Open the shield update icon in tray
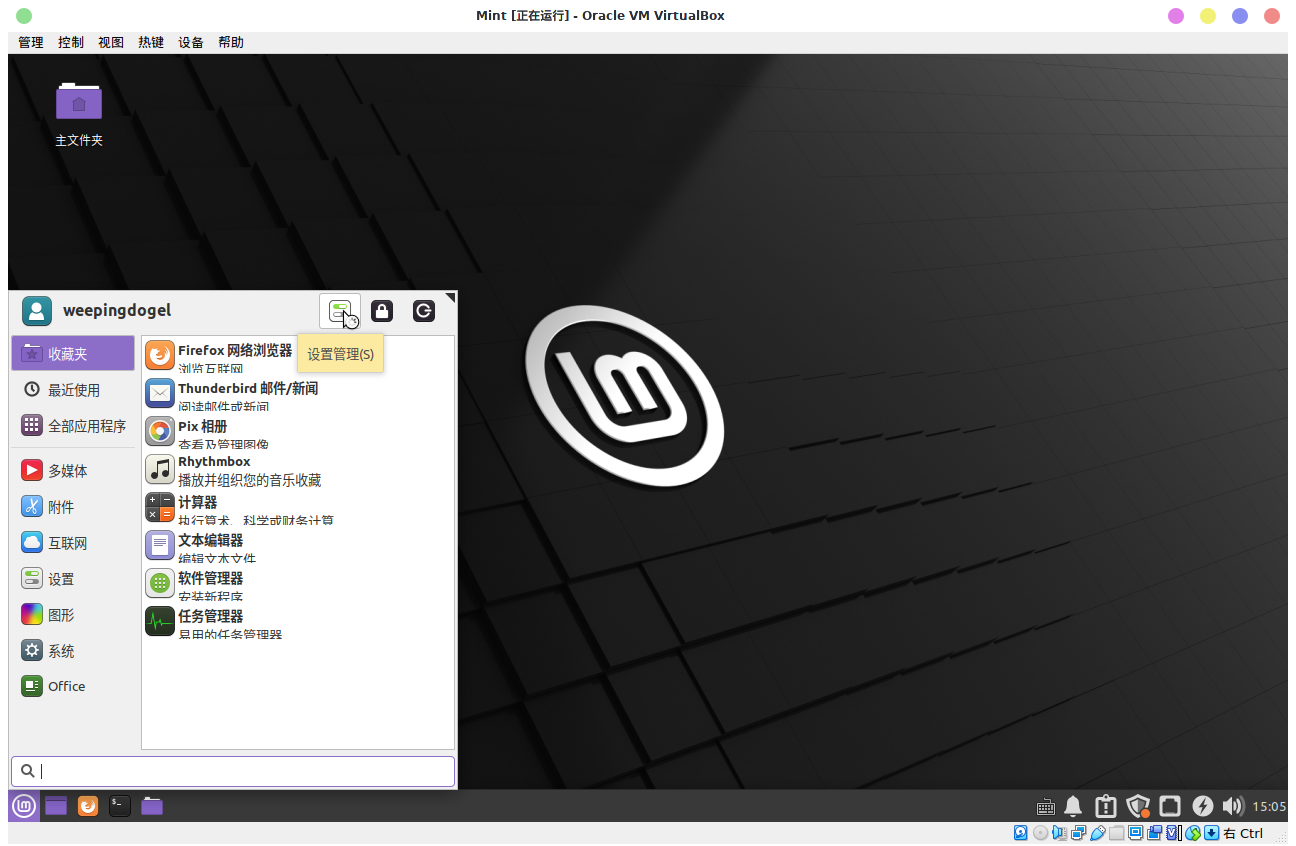1296x846 pixels. (1138, 806)
